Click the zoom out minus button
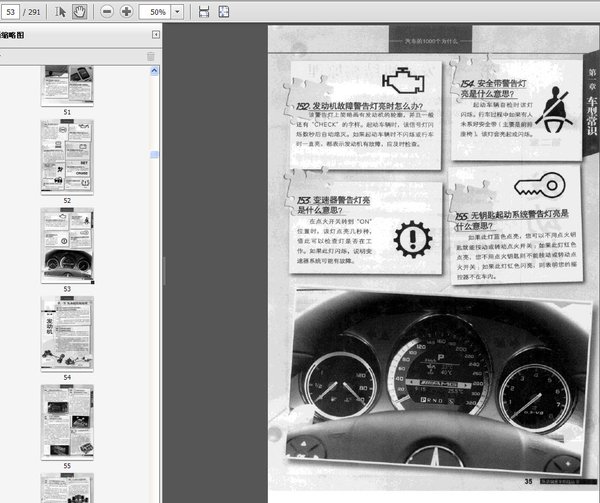The image size is (600, 503). click(x=106, y=11)
